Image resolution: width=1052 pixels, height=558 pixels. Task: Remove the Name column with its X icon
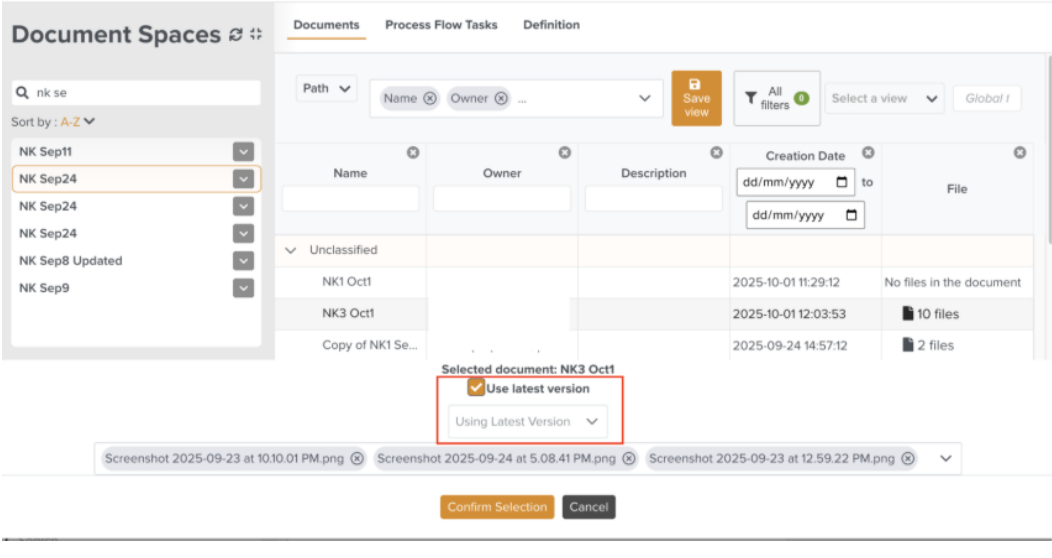point(411,152)
